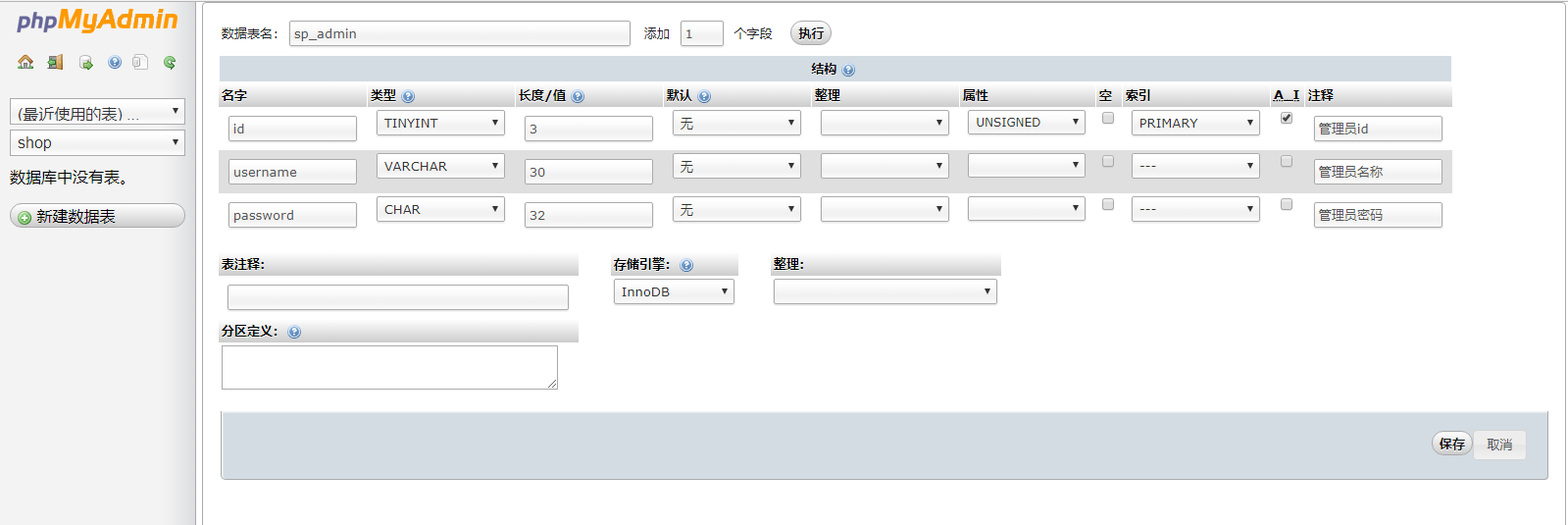Screen dimensions: 1568x525
Task: Click the 管理员名称 comment field
Action: (1378, 172)
